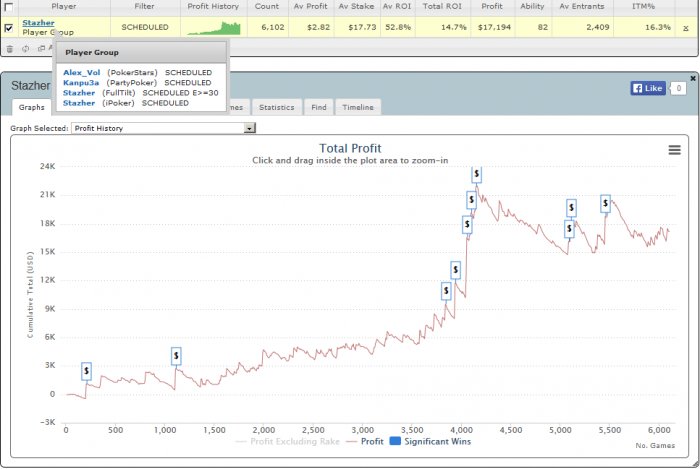Click the 52.8% Av ROI cell
This screenshot has width=700, height=469.
coord(398,27)
